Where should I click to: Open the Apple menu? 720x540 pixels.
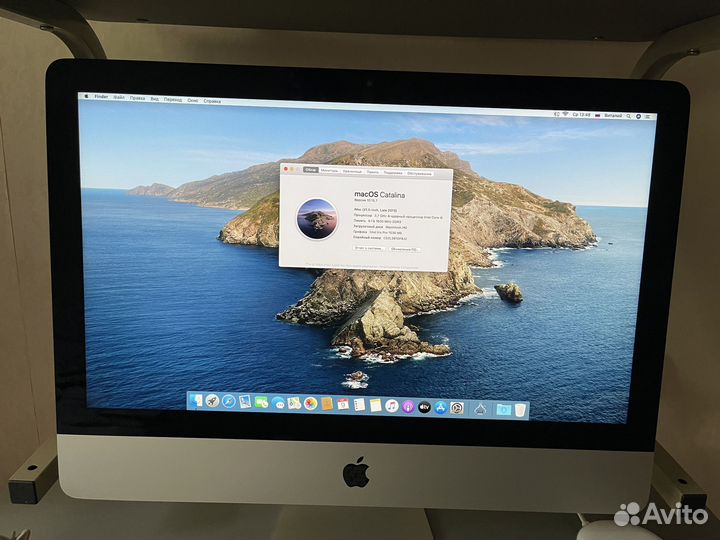85,96
